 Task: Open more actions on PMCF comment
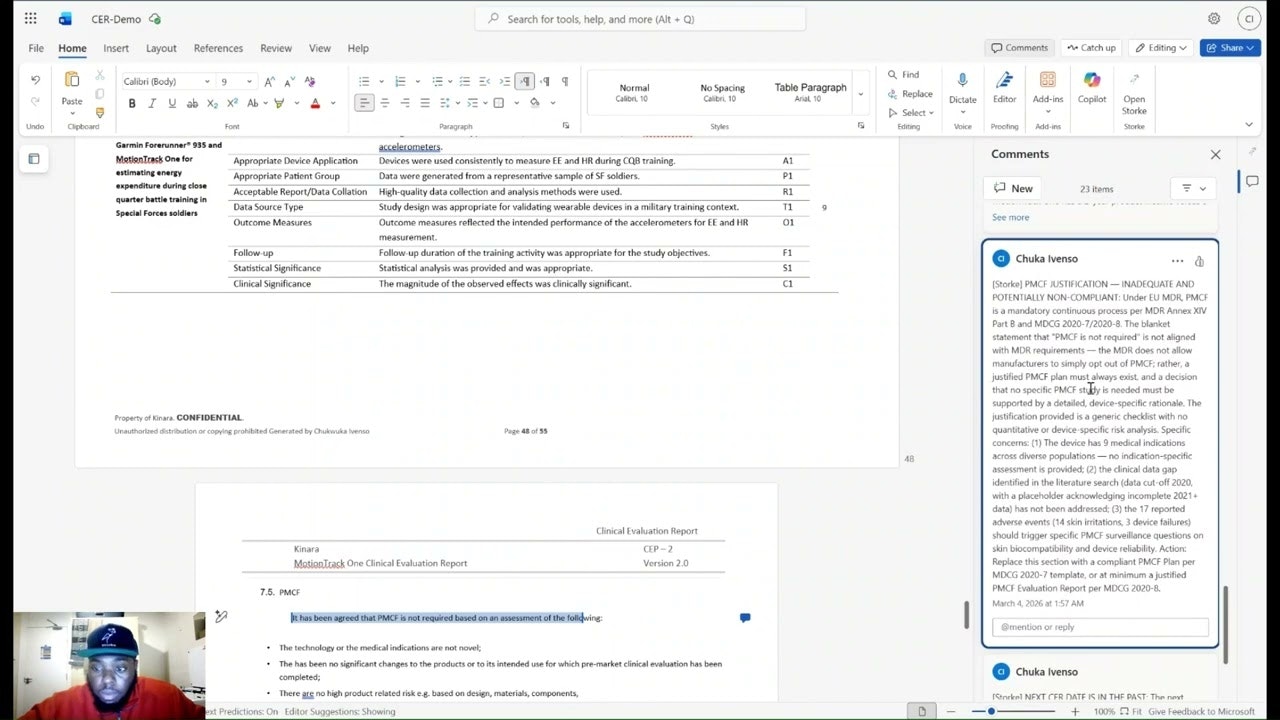[1177, 261]
